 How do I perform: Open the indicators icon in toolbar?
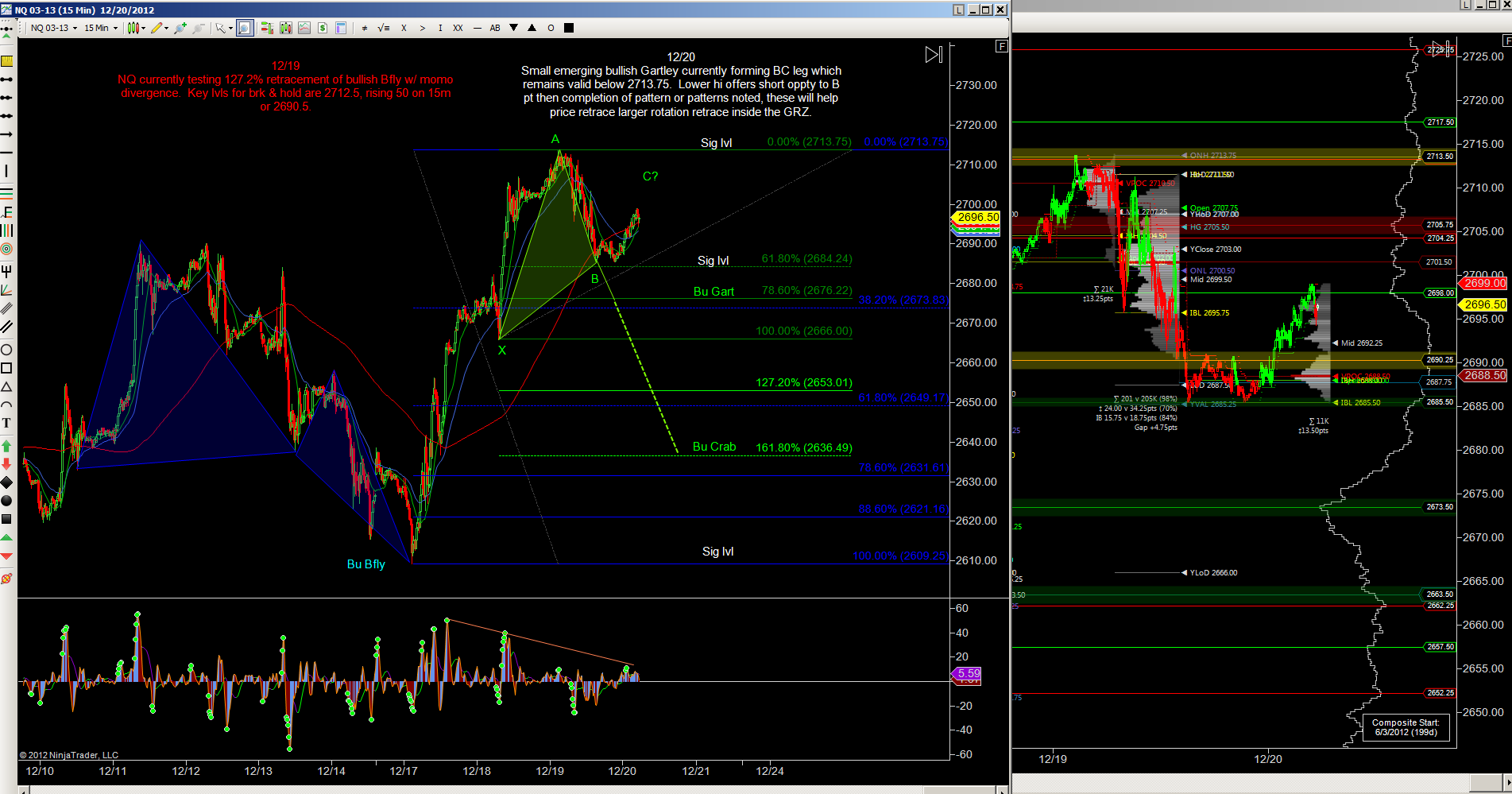304,28
